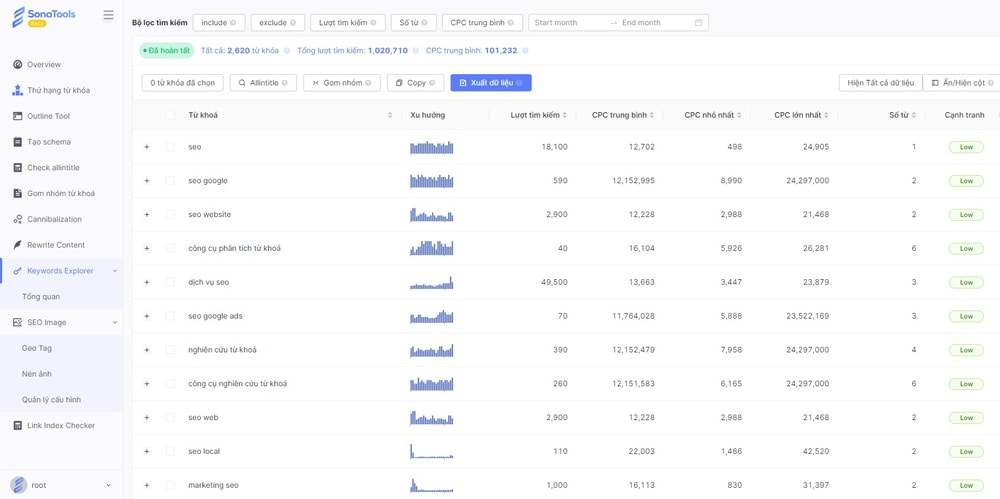Expand the marketing seo row
1000x499 pixels.
pos(147,485)
